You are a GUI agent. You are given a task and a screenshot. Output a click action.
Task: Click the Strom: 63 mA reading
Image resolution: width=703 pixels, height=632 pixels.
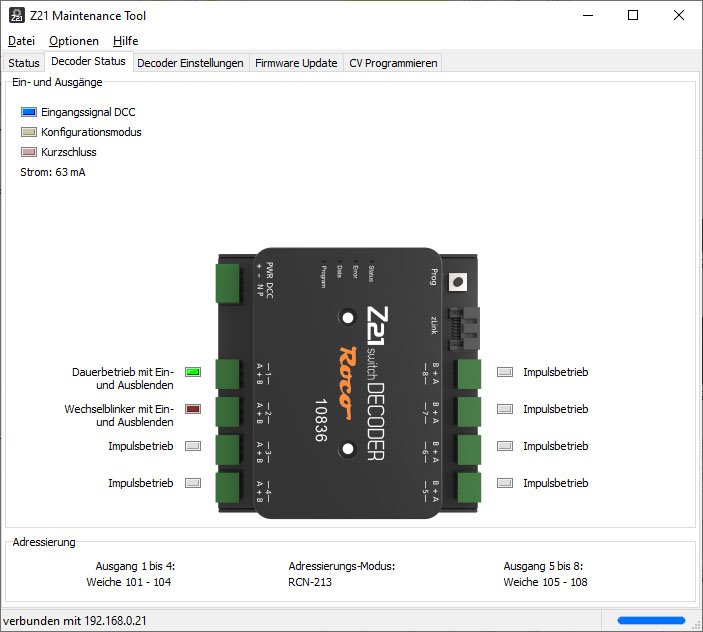[52, 172]
